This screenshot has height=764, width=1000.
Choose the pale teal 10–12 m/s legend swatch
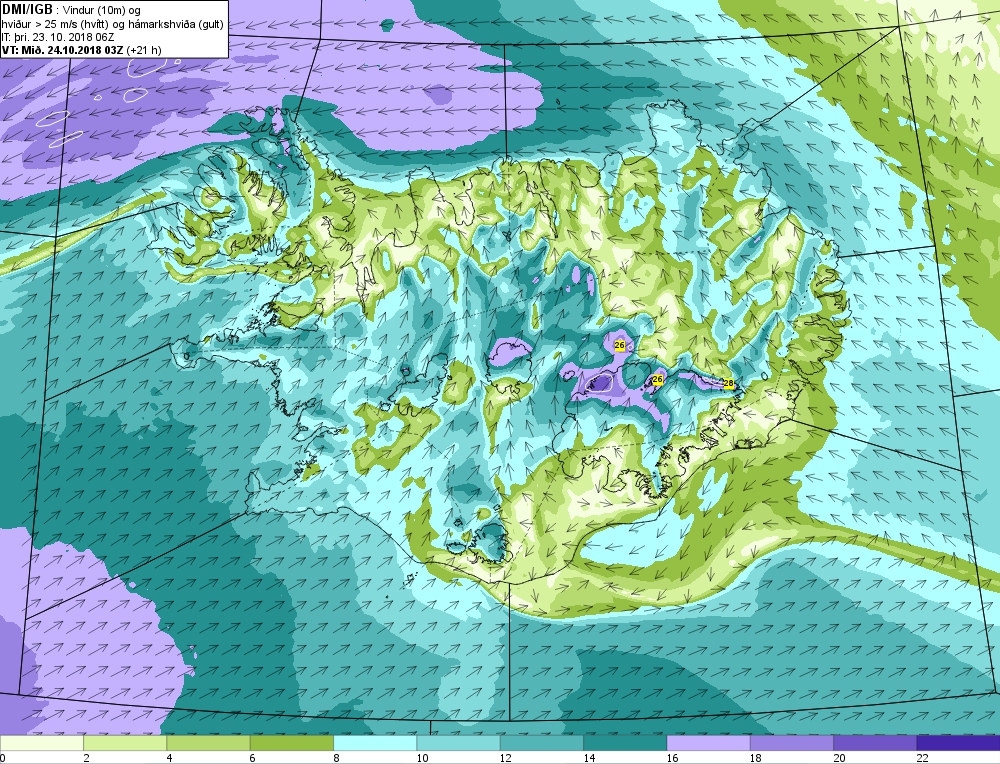458,743
